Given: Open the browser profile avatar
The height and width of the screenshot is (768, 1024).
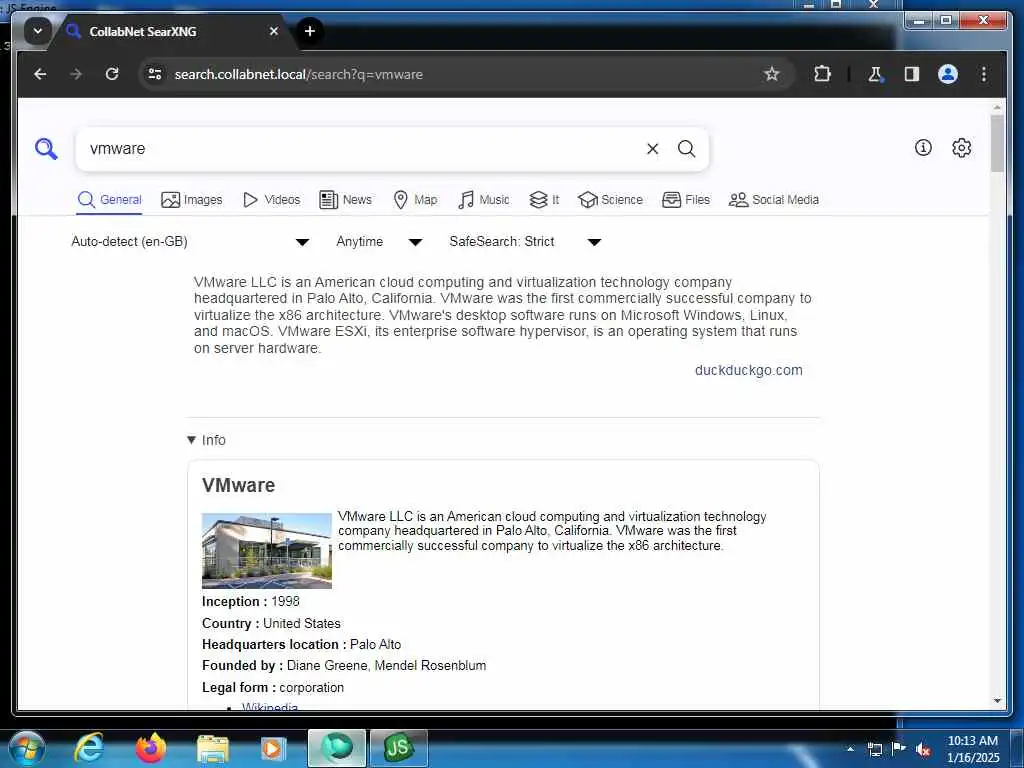Looking at the screenshot, I should 948,74.
